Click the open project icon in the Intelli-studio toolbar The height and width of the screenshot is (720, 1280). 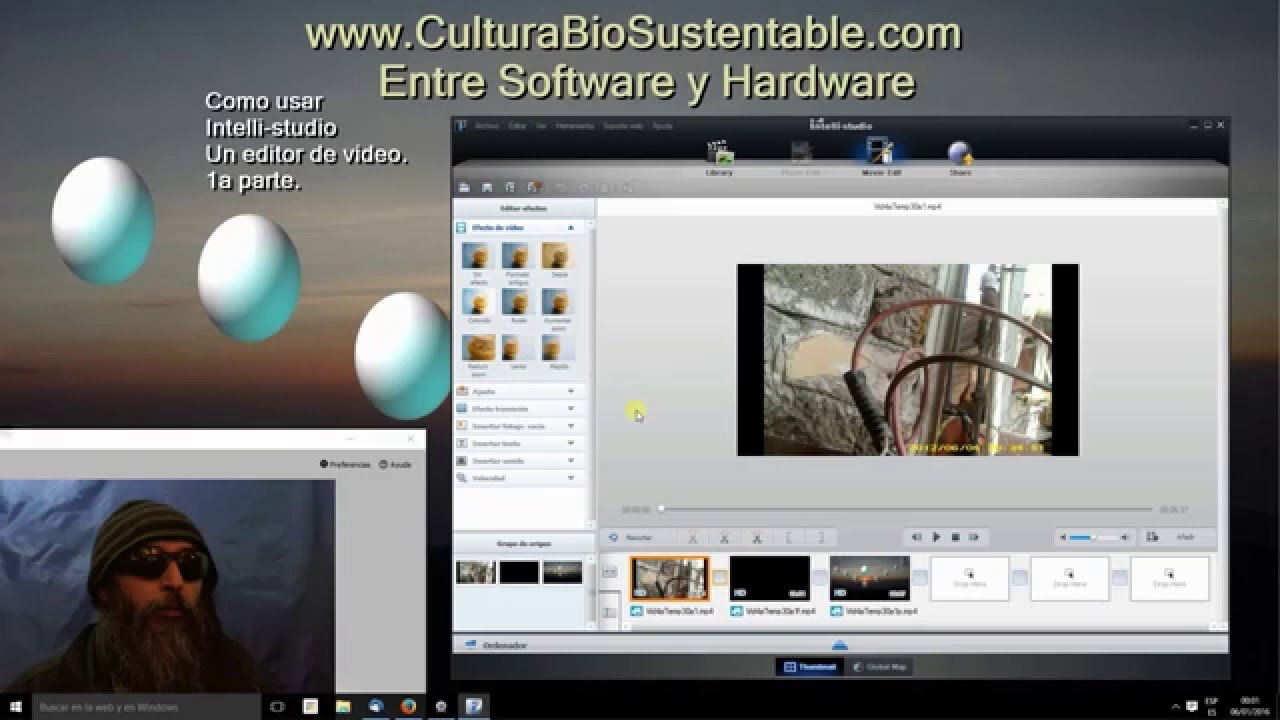[464, 187]
